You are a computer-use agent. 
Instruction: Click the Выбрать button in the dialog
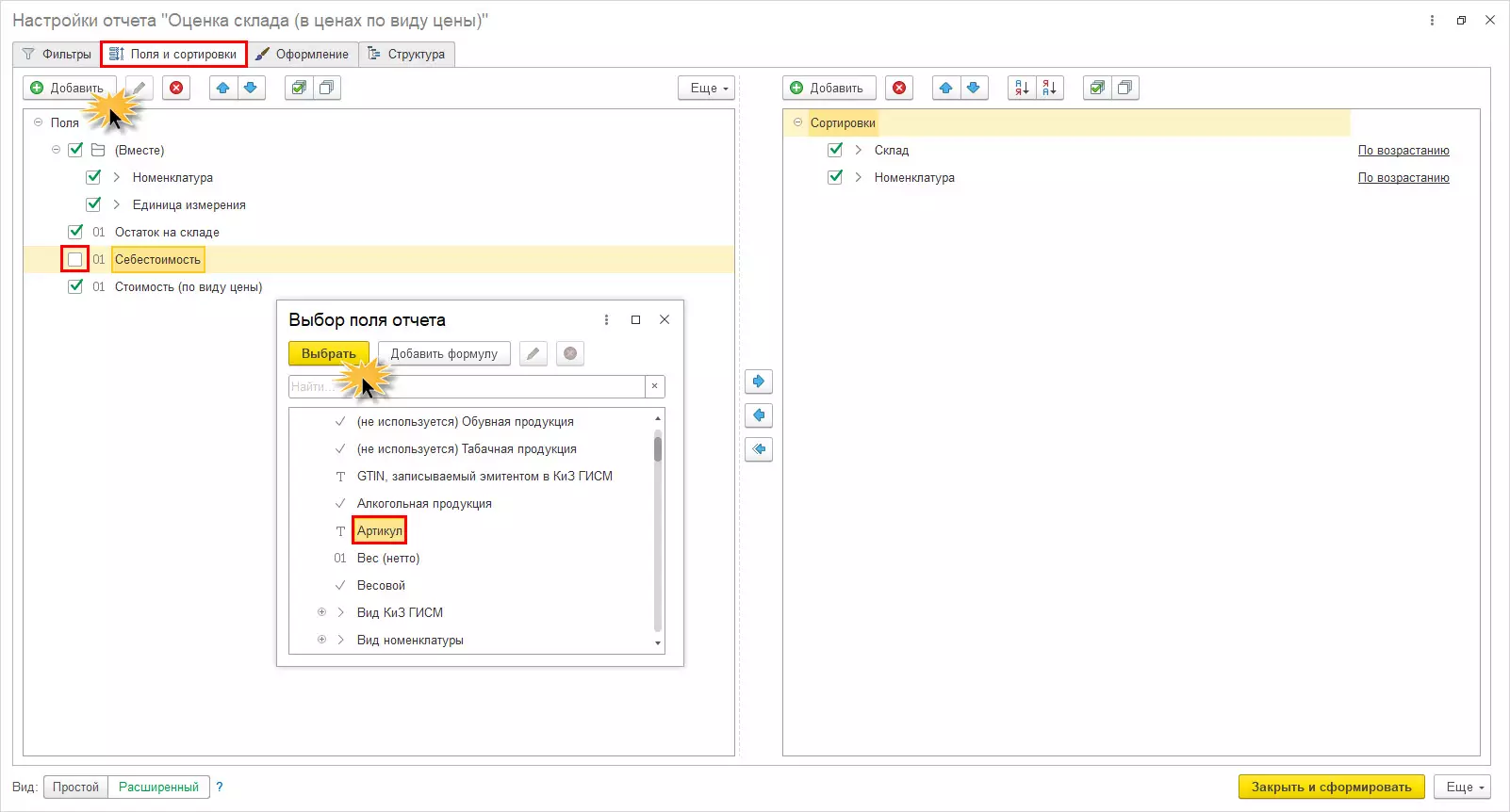(329, 353)
